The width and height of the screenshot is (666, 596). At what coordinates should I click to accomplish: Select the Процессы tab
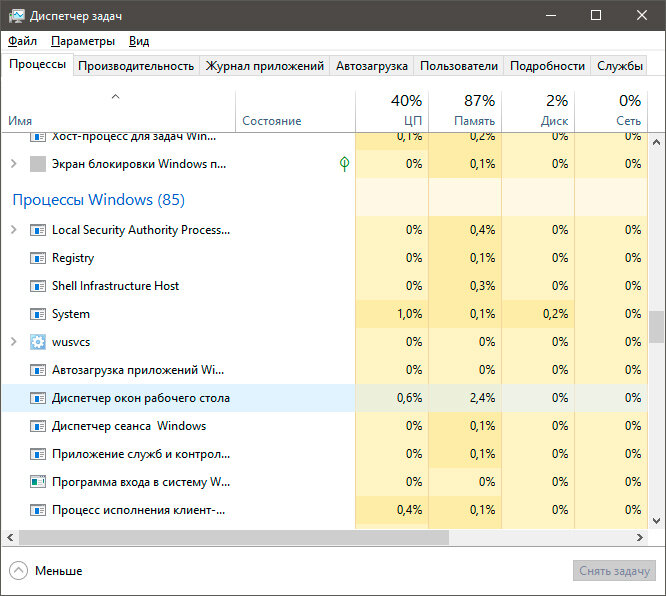[37, 65]
